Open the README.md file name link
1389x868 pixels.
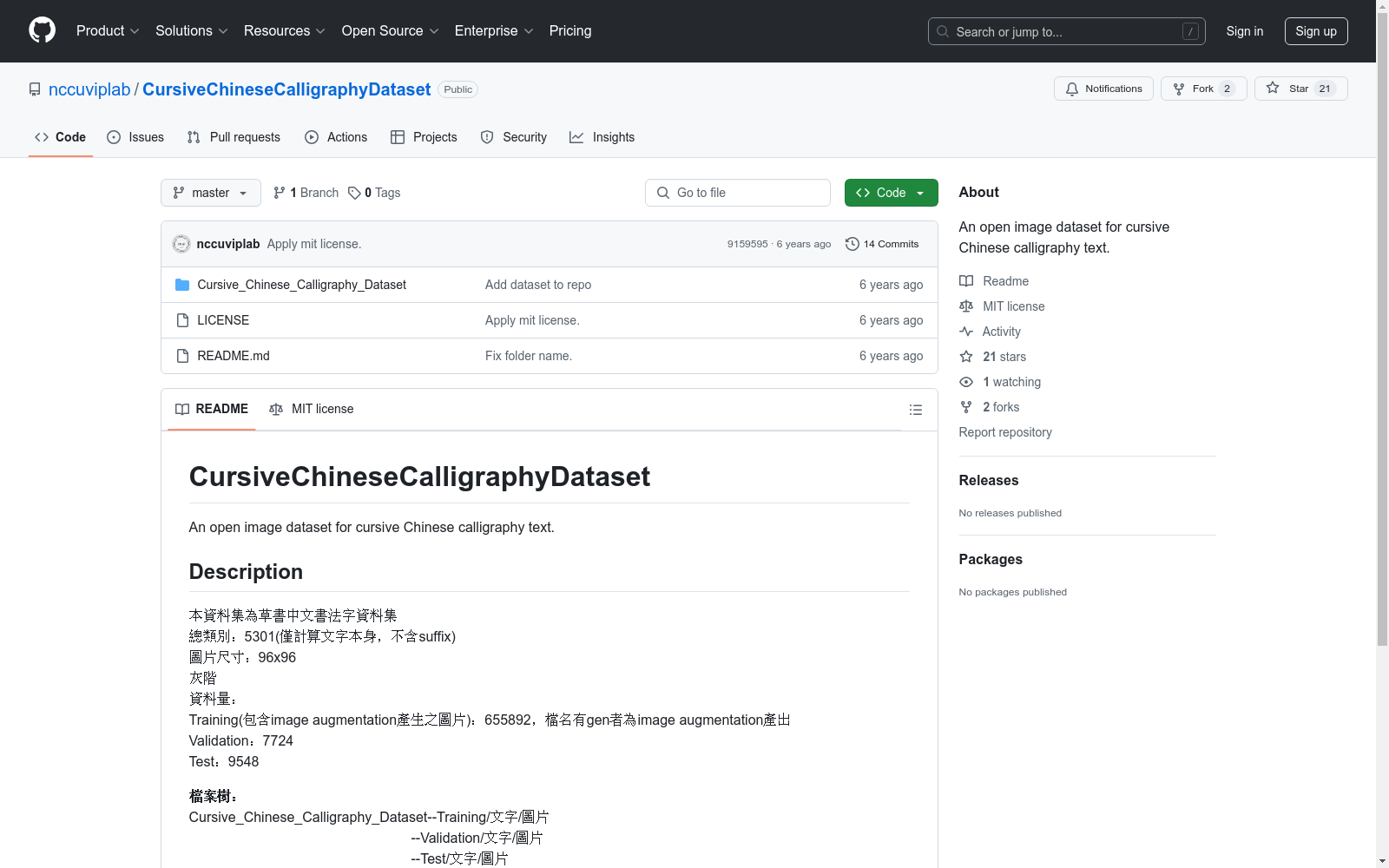tap(234, 356)
